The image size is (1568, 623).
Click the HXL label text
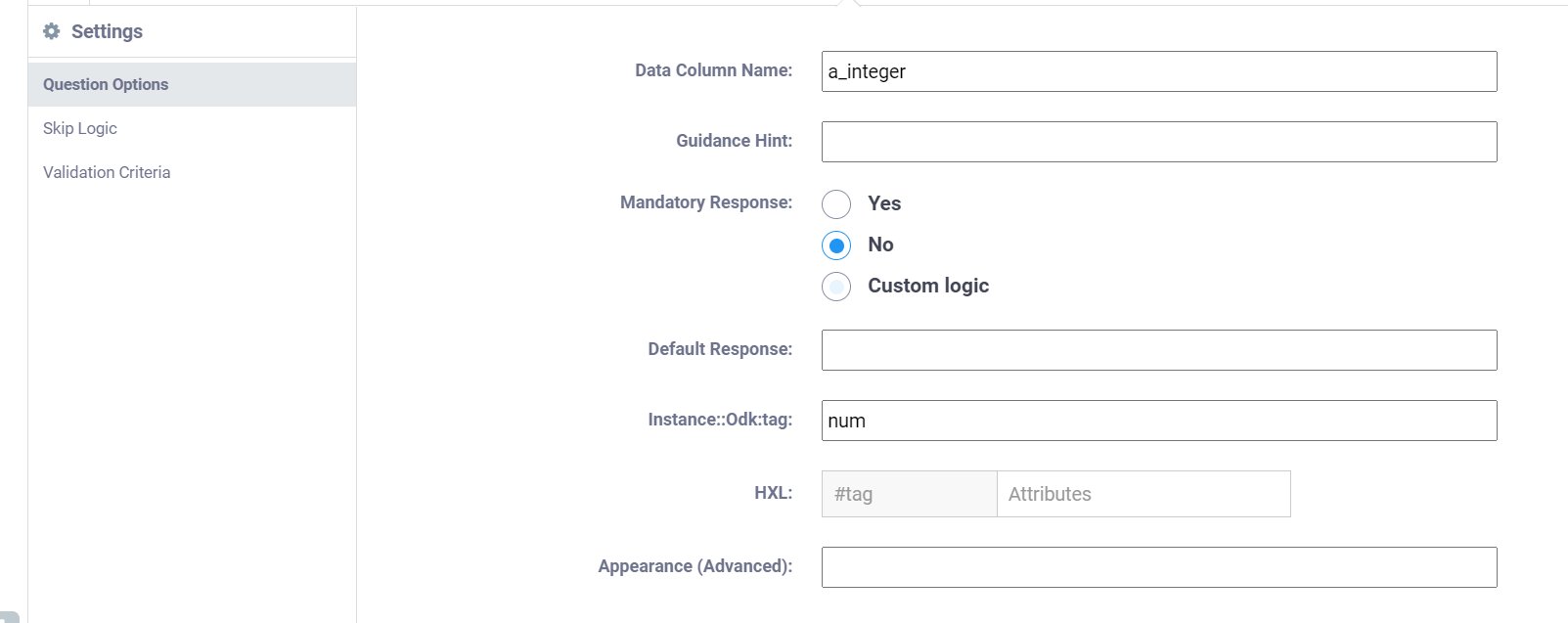tap(773, 493)
